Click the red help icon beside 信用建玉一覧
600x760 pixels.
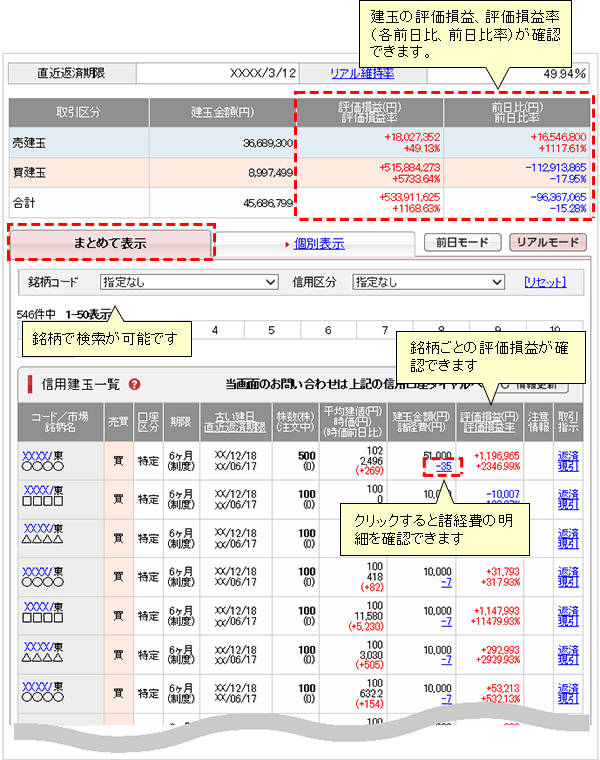click(134, 384)
